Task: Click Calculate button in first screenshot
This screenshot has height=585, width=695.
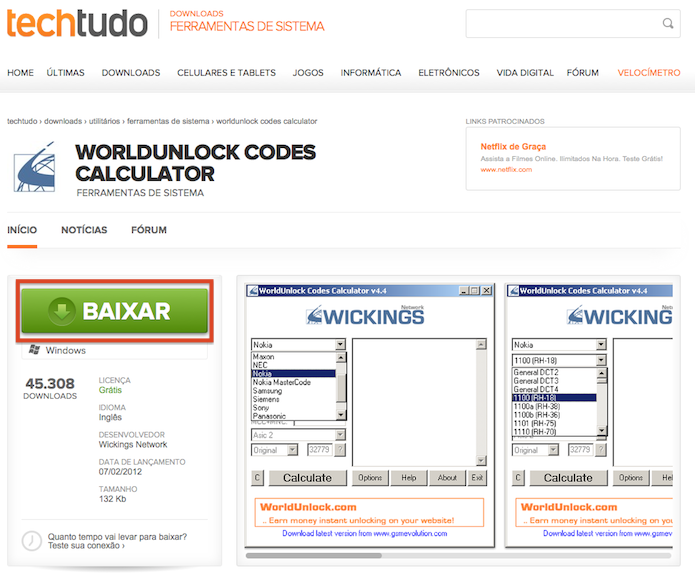Action: tap(308, 478)
